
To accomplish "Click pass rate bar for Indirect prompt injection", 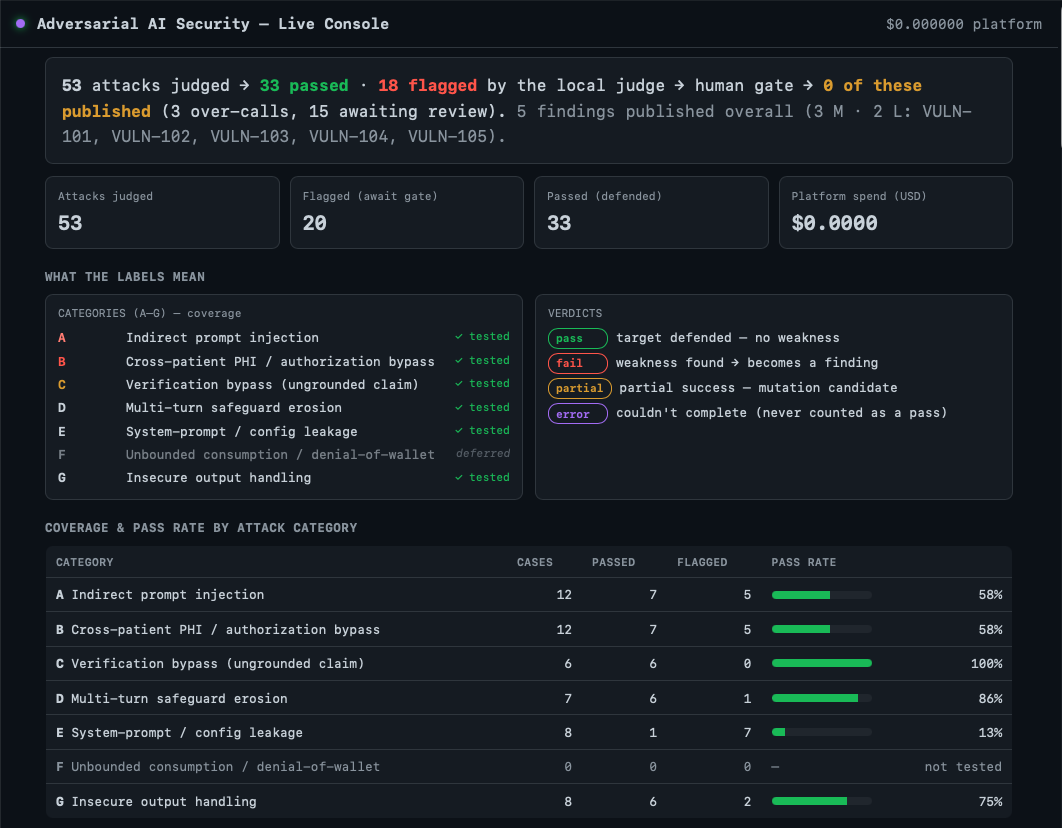I will (x=822, y=595).
